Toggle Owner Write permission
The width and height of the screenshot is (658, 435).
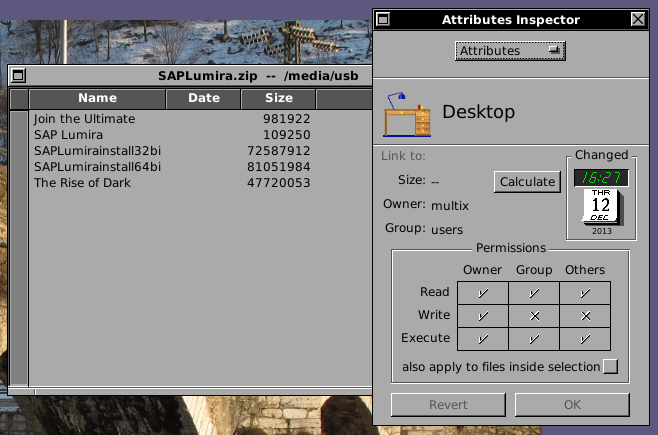pos(483,316)
